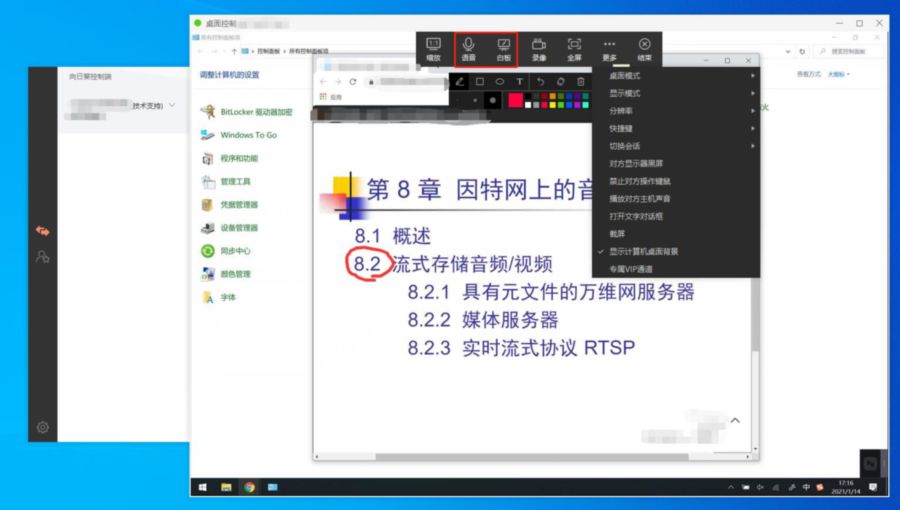The width and height of the screenshot is (900, 510).
Task: Open 管理工具 in Control Panel
Action: click(x=226, y=182)
